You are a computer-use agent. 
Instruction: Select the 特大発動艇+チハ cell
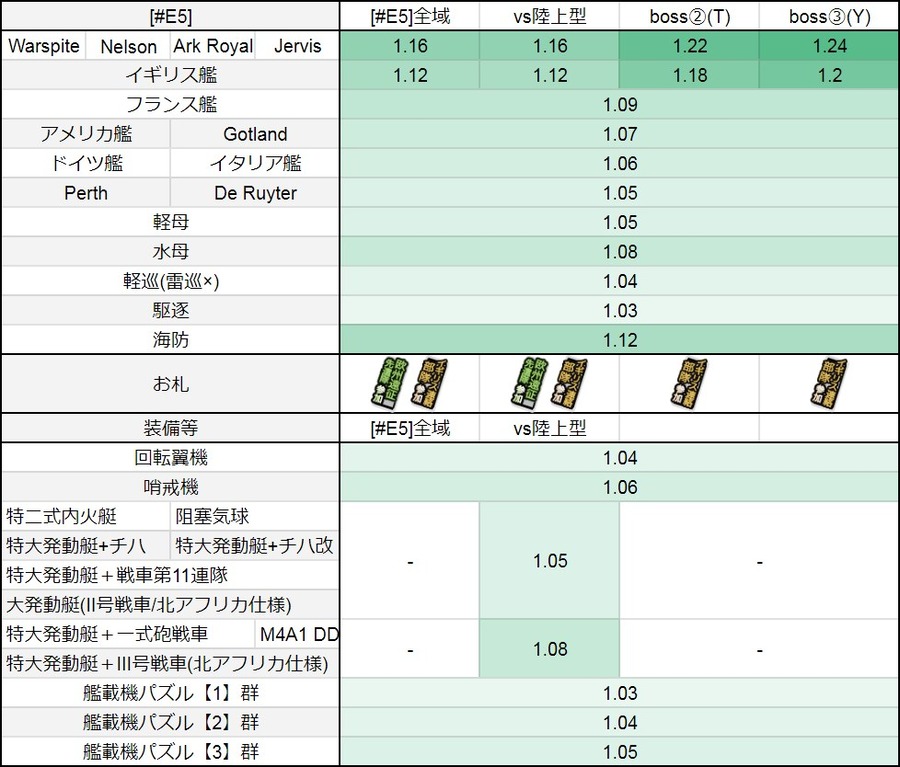tap(86, 546)
